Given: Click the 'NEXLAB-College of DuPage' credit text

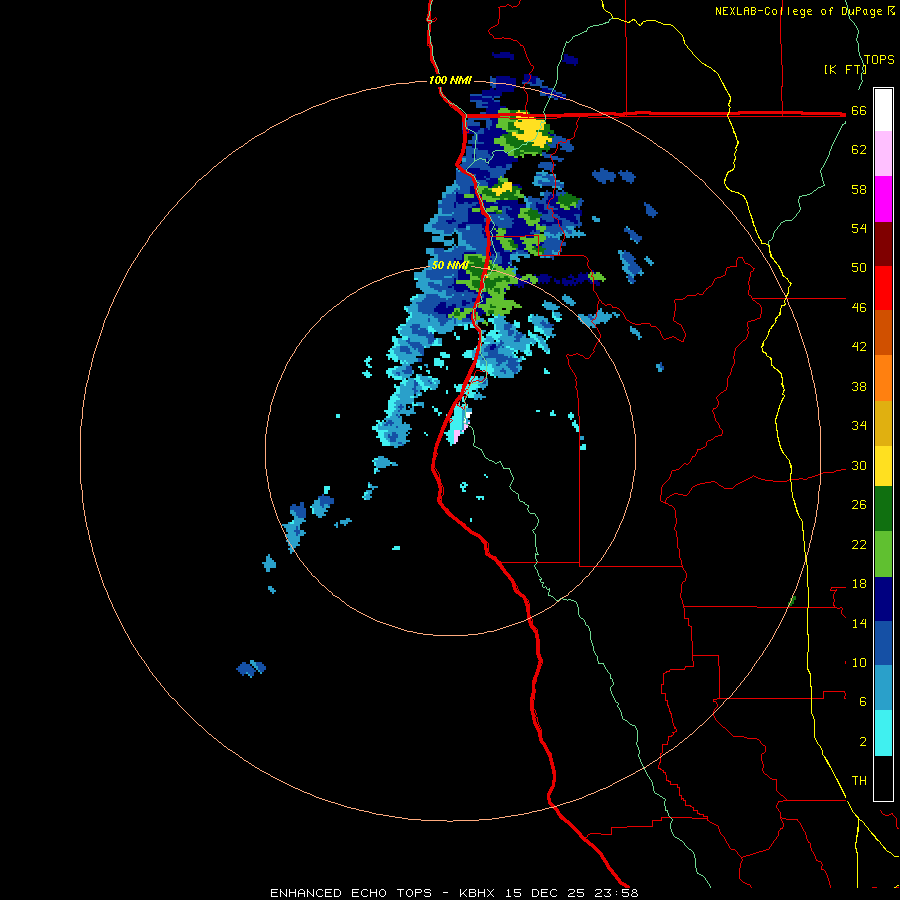Looking at the screenshot, I should click(799, 11).
